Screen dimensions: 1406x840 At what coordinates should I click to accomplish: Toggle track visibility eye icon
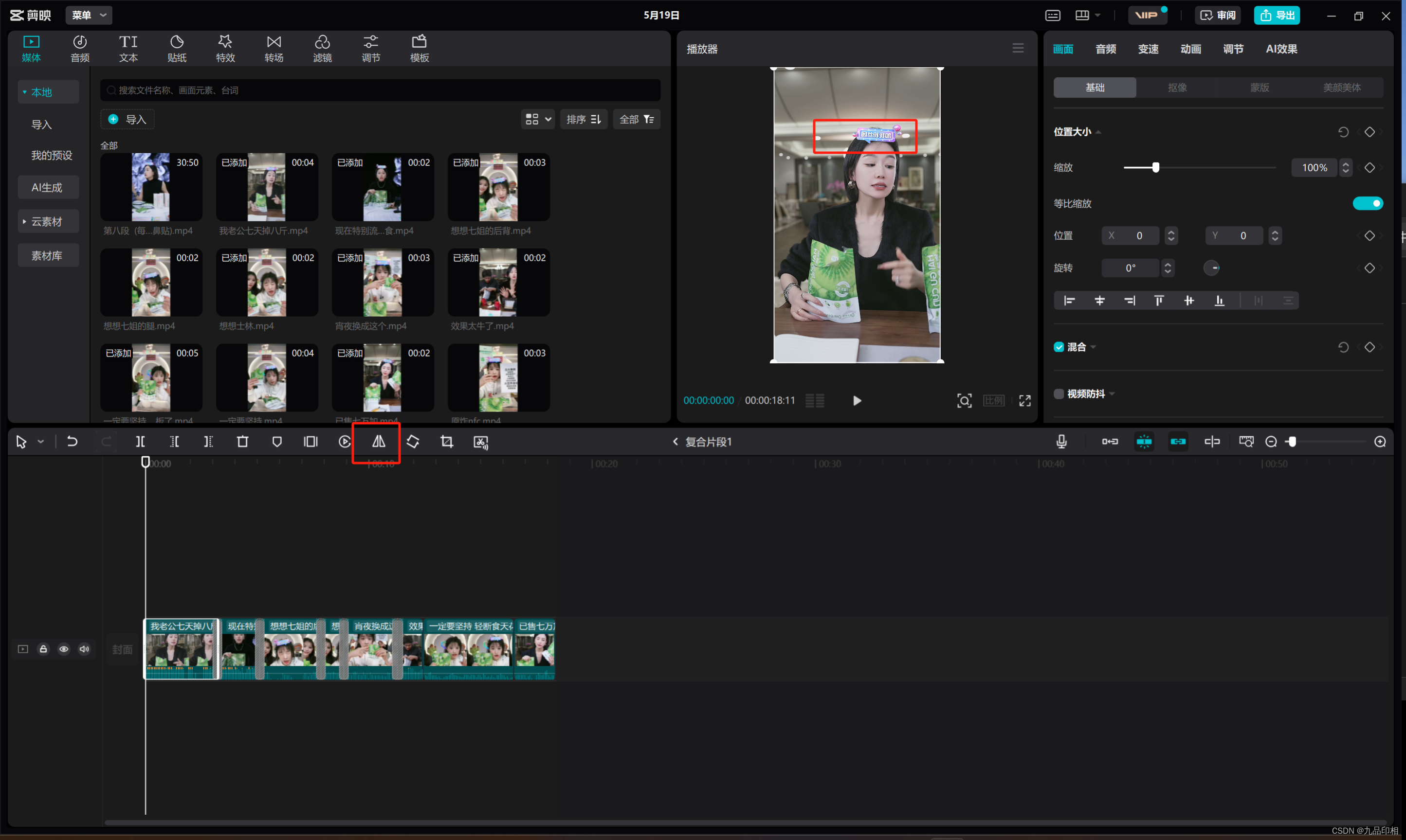pyautogui.click(x=64, y=649)
